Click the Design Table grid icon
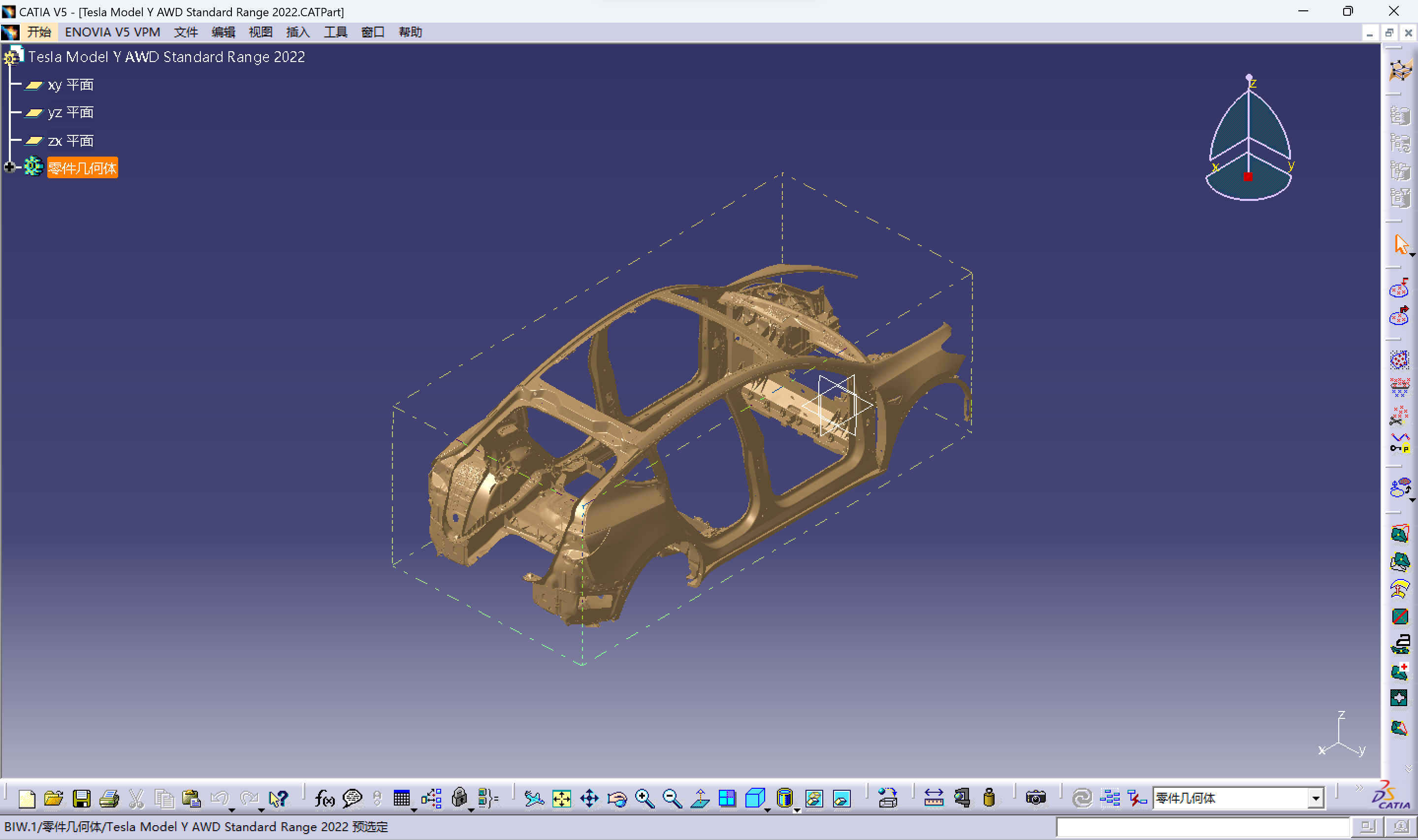Screen dimensions: 1418x840 (401, 799)
